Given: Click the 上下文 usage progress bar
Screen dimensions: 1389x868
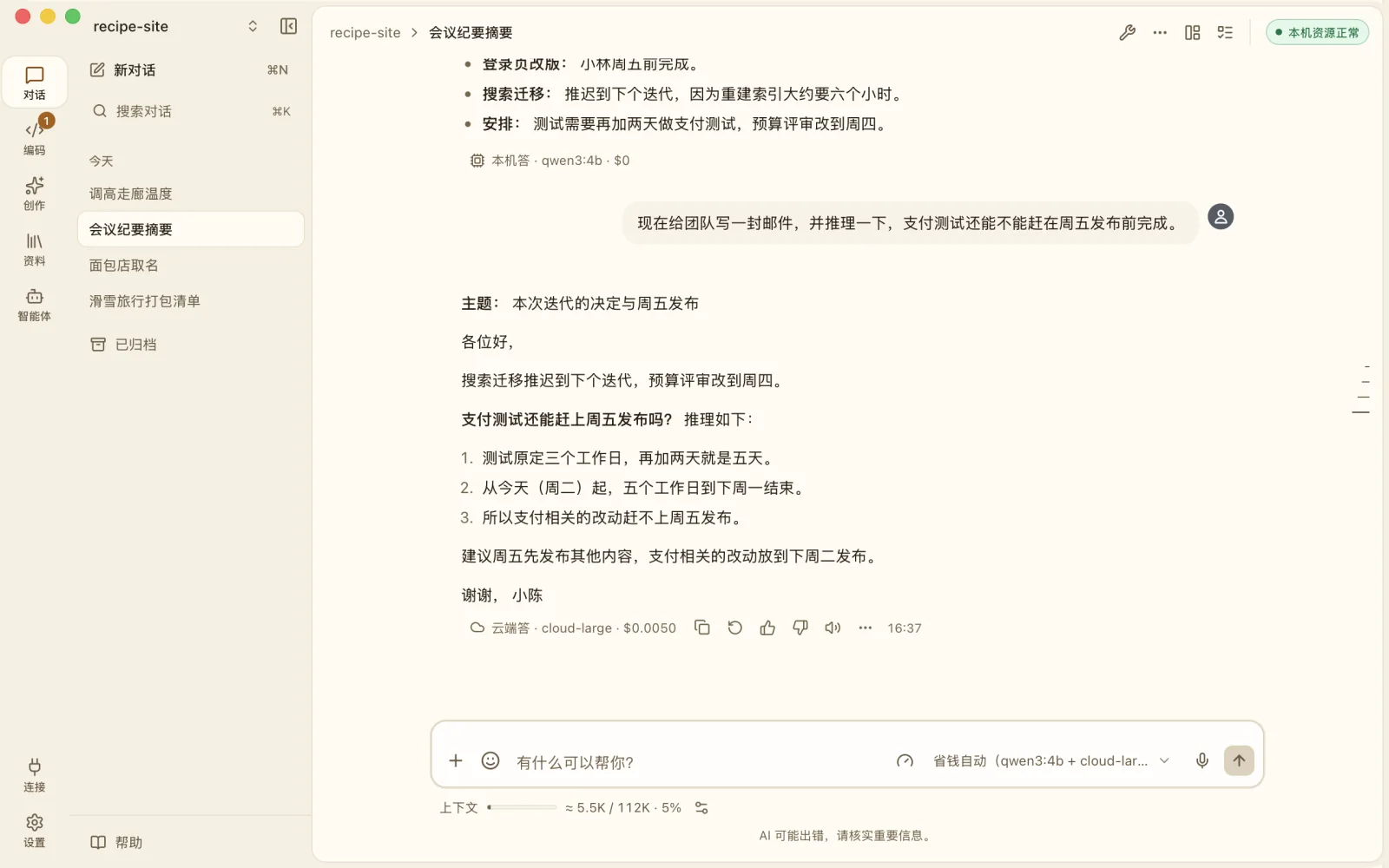Looking at the screenshot, I should (522, 807).
